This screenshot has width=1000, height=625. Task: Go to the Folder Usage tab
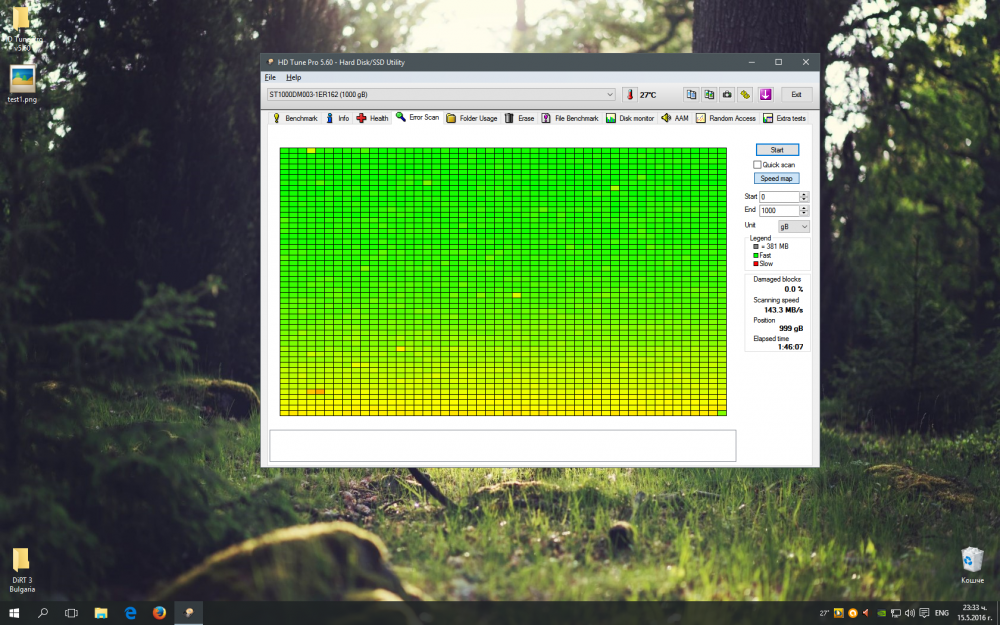pos(472,118)
